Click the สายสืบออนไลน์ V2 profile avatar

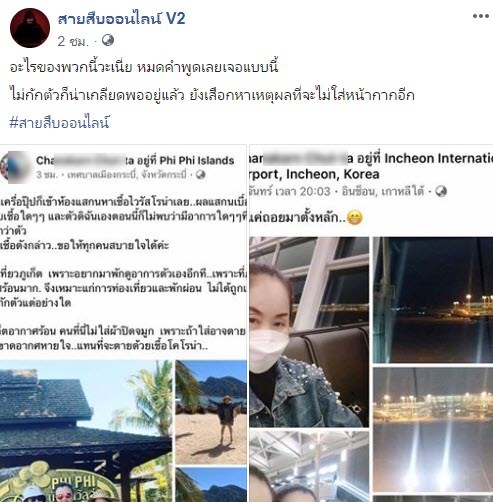coord(30,28)
